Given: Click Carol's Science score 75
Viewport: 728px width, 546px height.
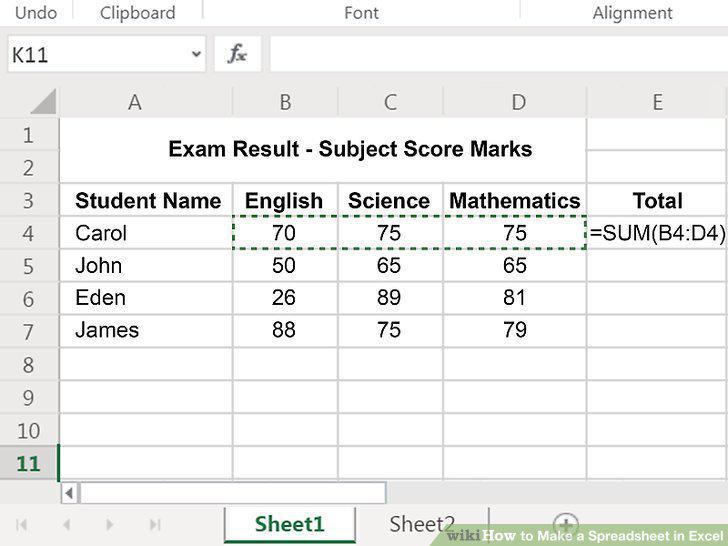Looking at the screenshot, I should [x=390, y=233].
